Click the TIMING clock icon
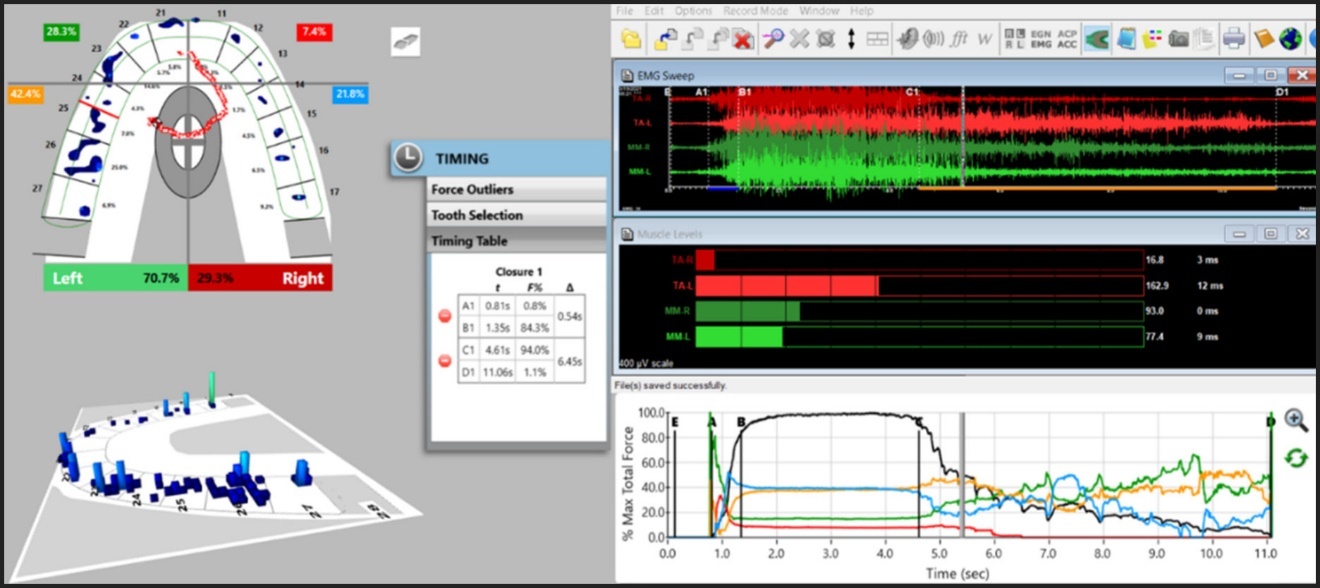 click(x=406, y=158)
